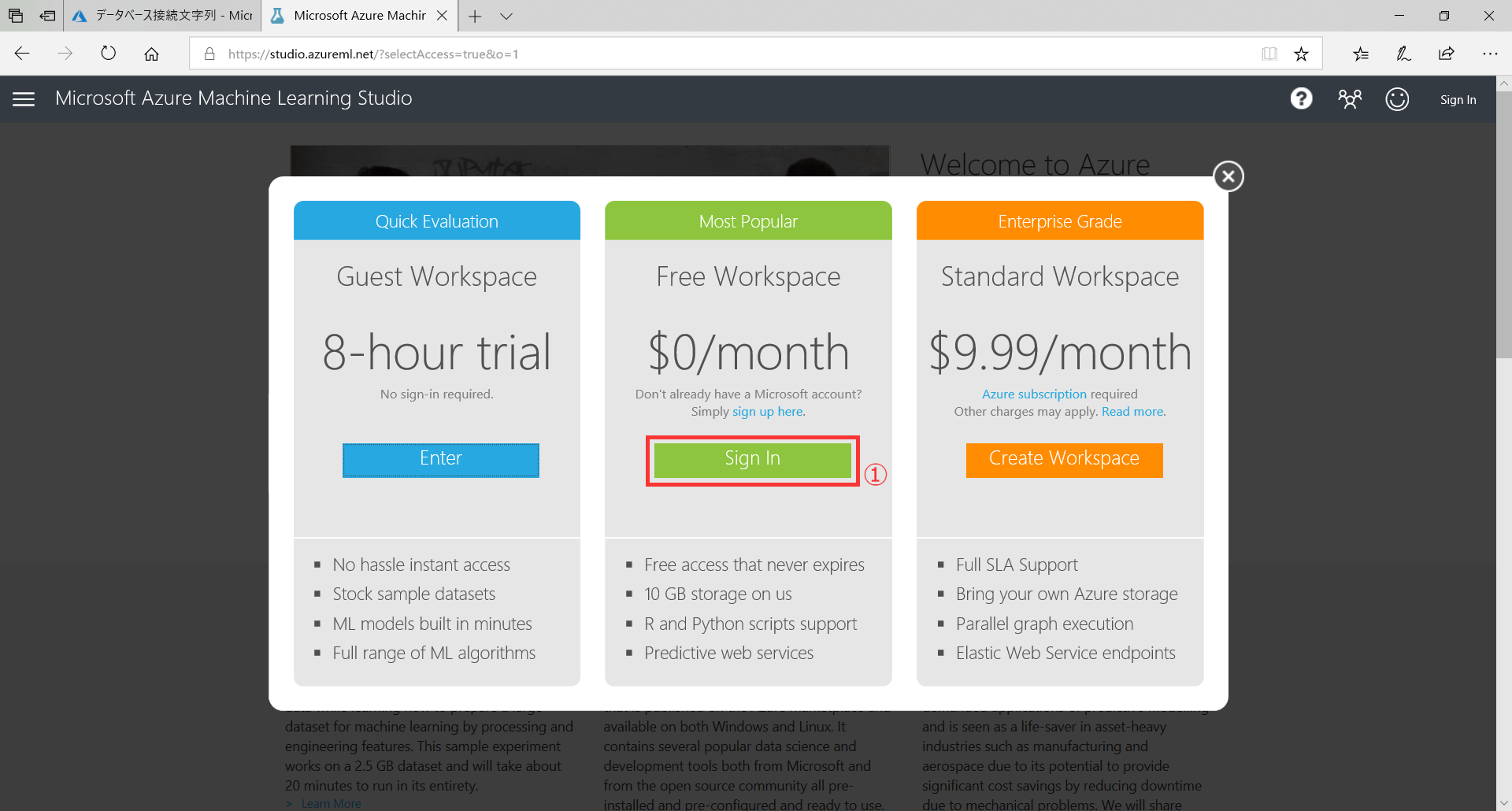Image resolution: width=1512 pixels, height=811 pixels.
Task: Select the Microsoft Azure Machine Learning tab
Action: coord(360,16)
